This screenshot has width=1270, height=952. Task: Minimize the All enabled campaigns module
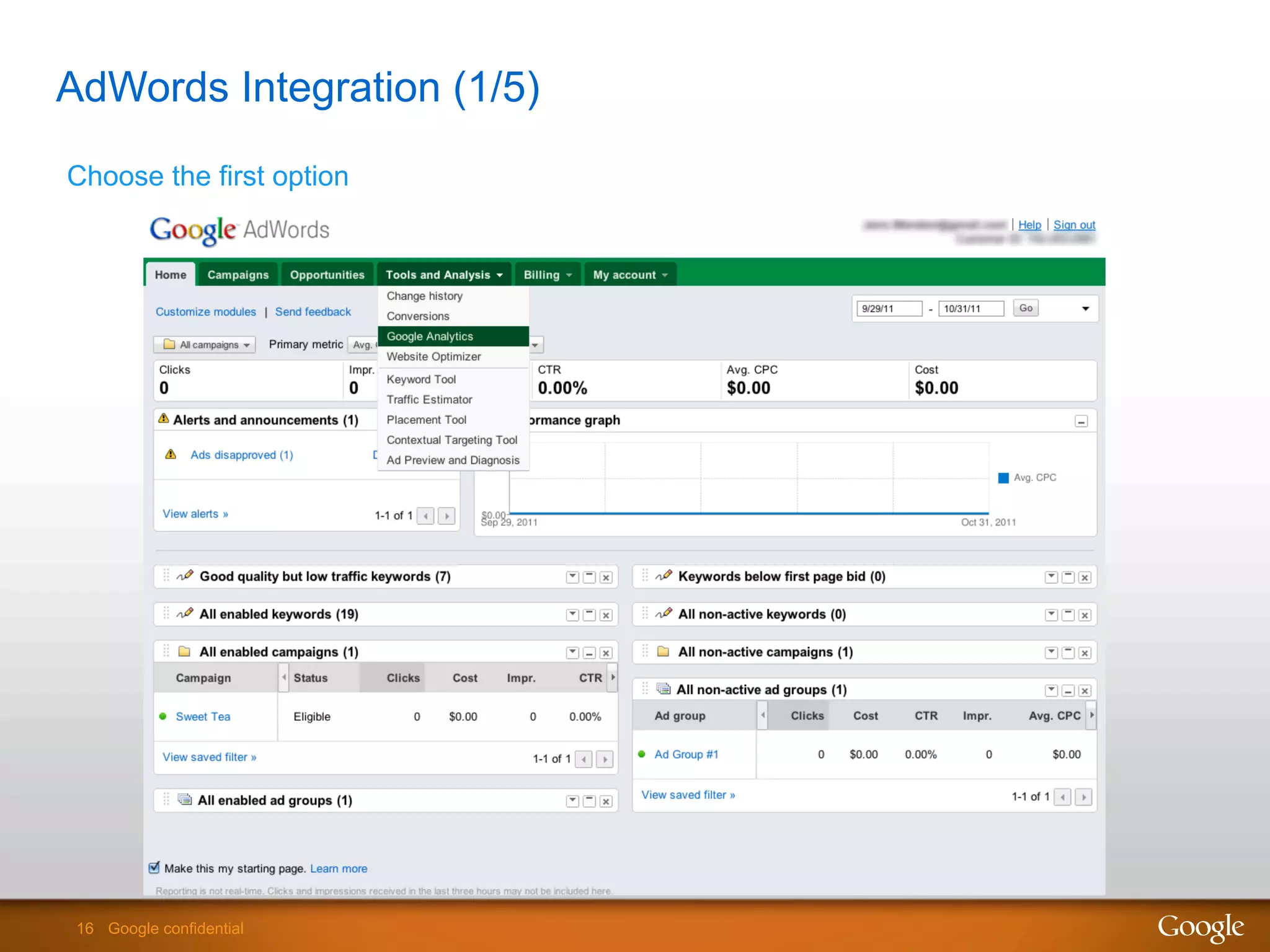tap(590, 653)
